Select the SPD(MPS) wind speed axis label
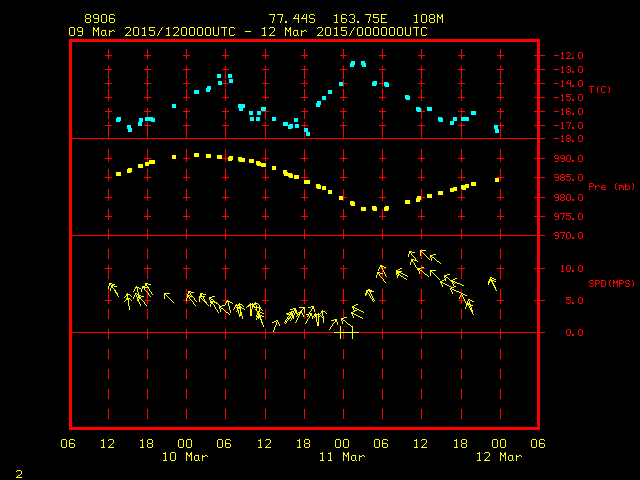This screenshot has width=640, height=480. (x=611, y=284)
